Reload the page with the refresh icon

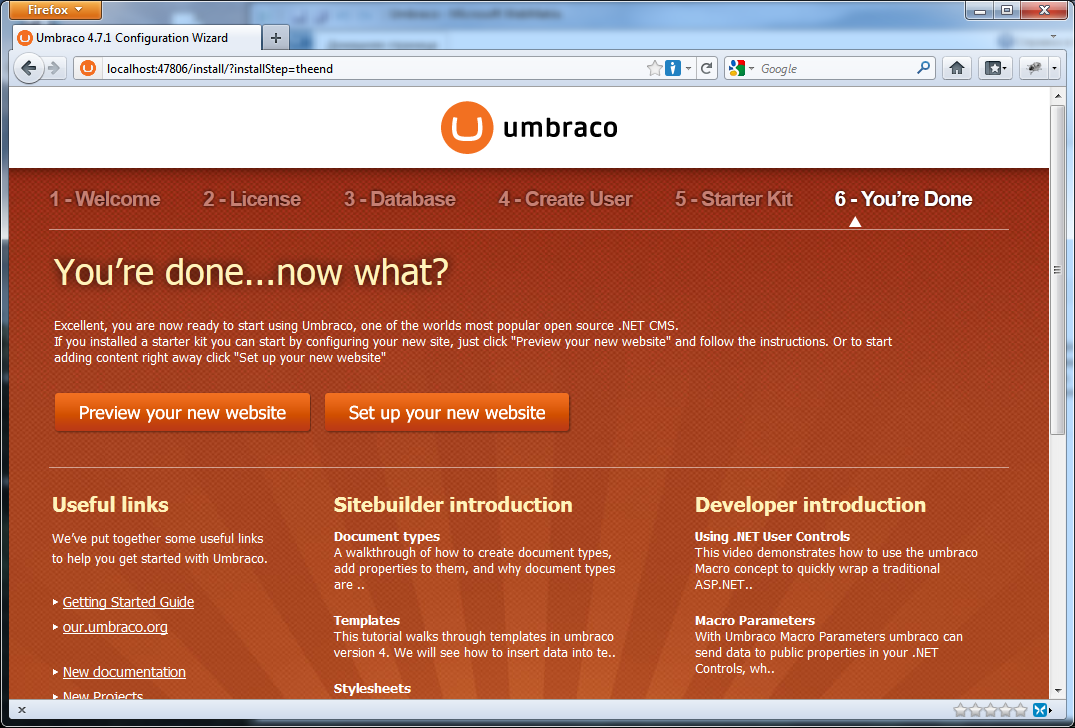tap(707, 69)
